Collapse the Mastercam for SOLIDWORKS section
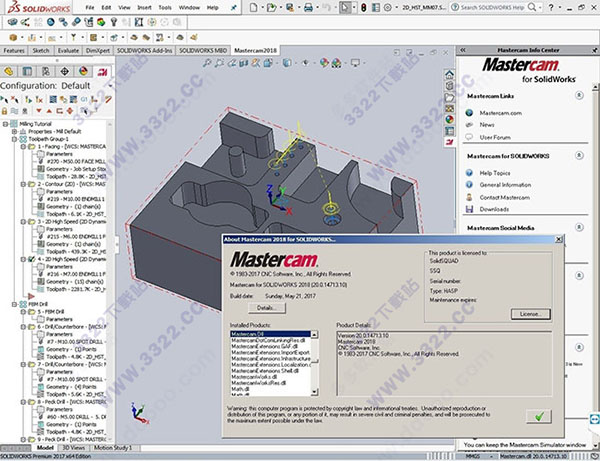 [x=579, y=153]
